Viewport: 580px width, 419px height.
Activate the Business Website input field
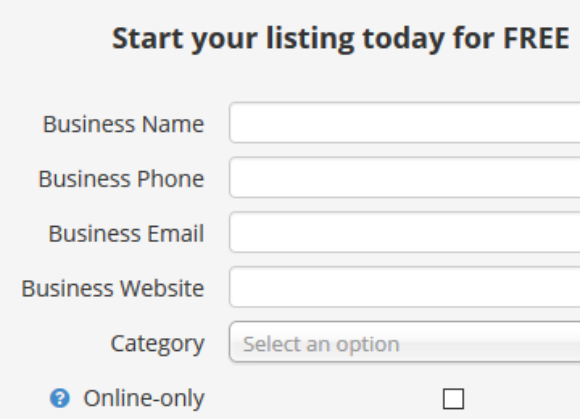pyautogui.click(x=405, y=287)
